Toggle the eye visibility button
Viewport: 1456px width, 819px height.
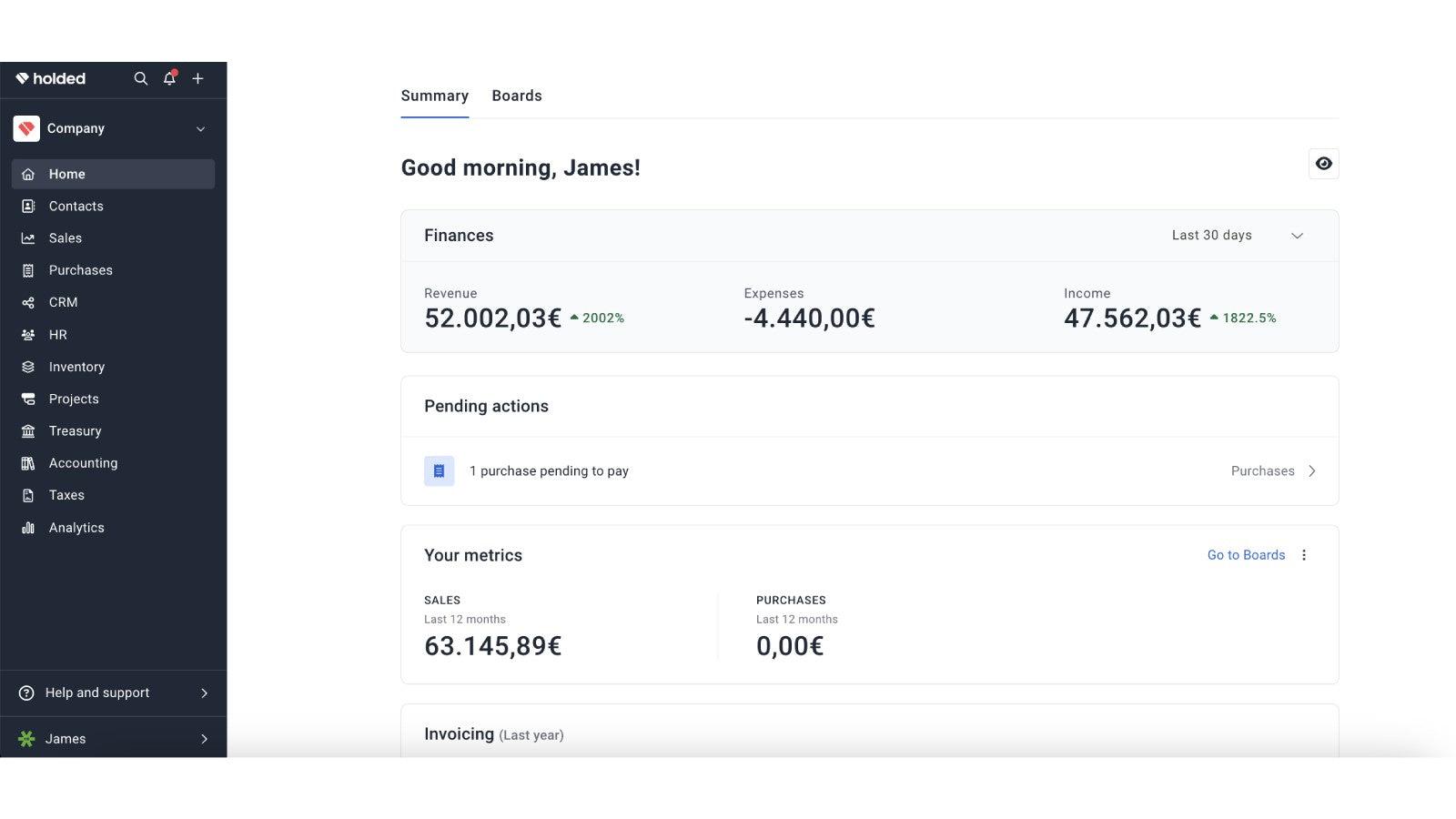tap(1323, 164)
